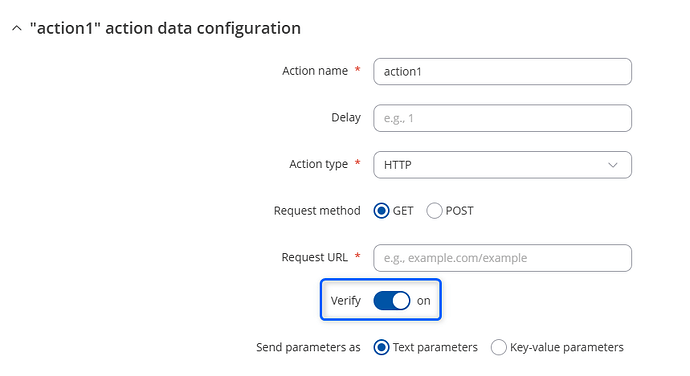This screenshot has width=690, height=376.
Task: Focus the Action name field containing action1
Action: click(x=503, y=71)
